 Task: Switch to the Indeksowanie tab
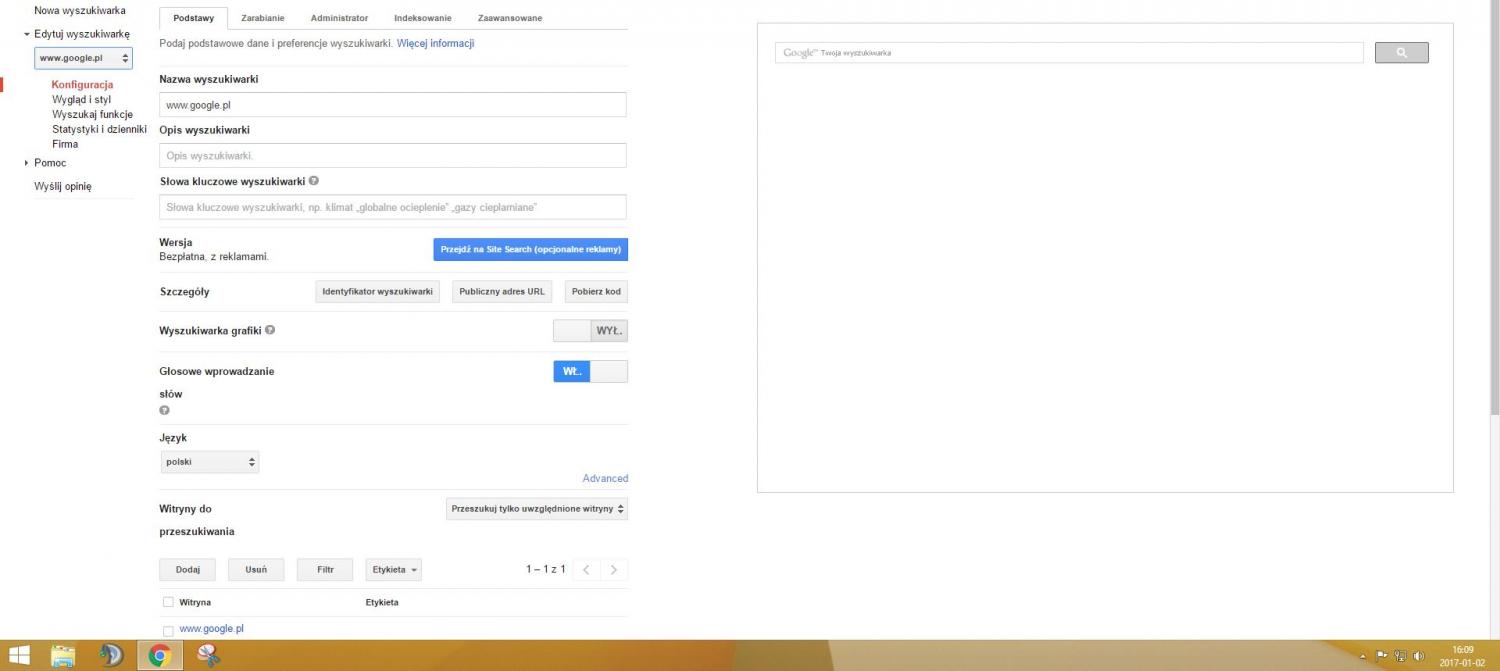(422, 18)
